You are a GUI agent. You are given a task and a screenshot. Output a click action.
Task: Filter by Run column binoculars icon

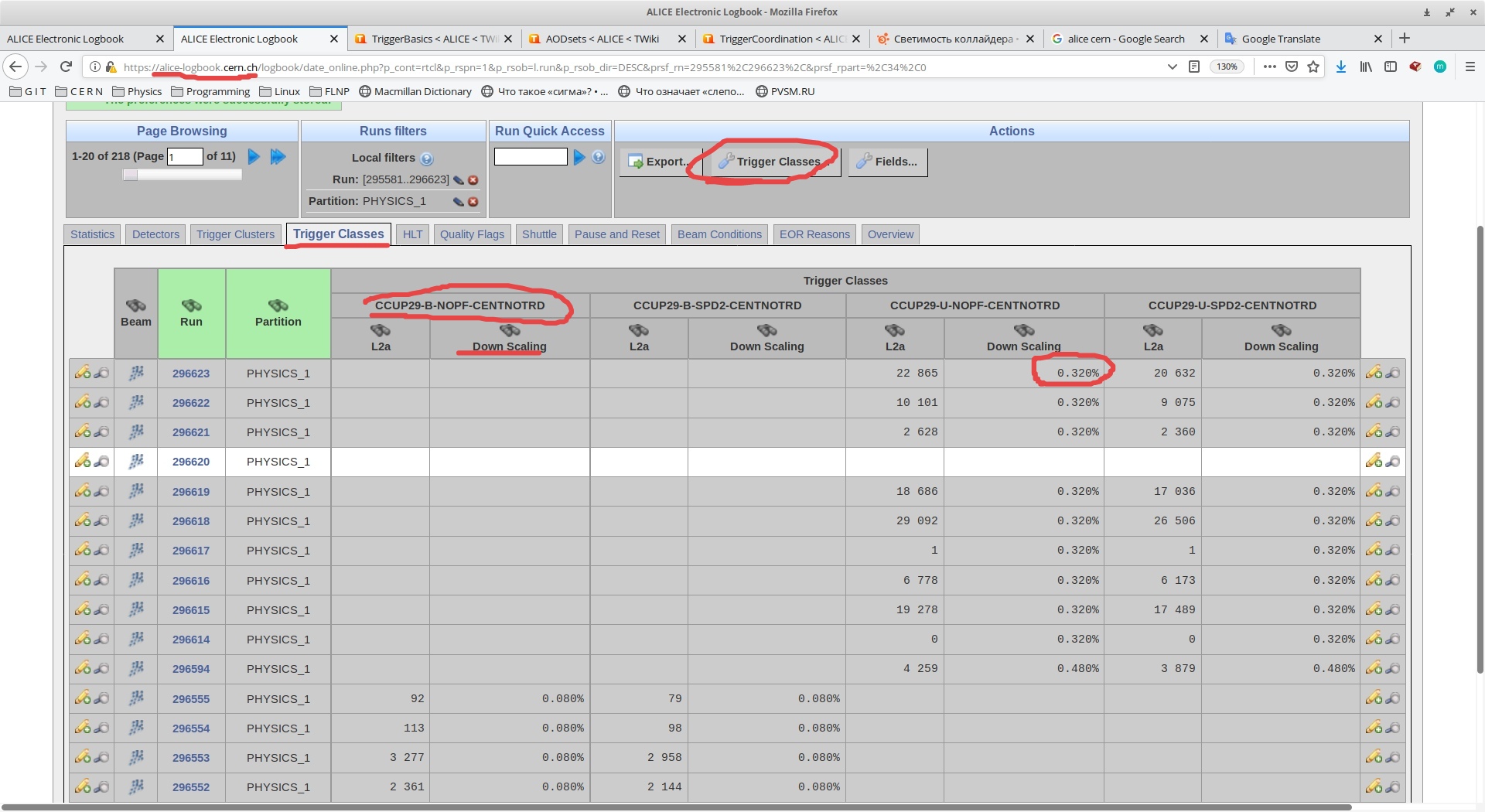click(x=192, y=305)
